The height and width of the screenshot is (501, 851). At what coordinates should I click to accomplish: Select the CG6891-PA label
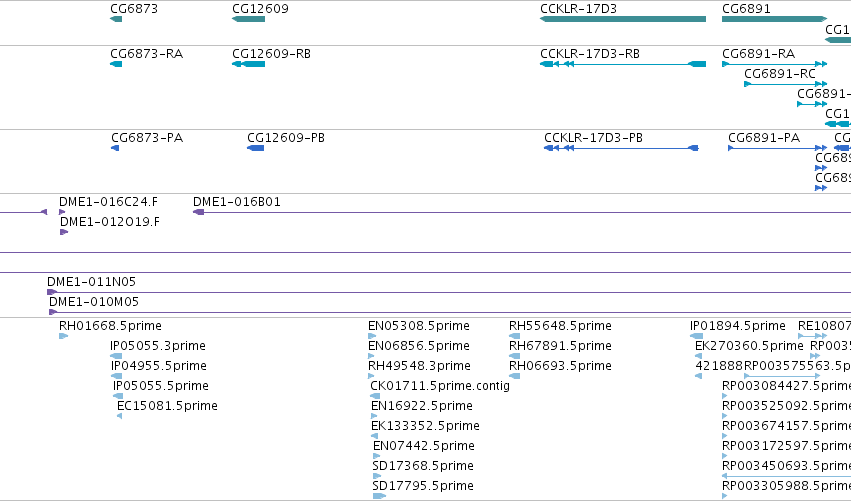(764, 138)
